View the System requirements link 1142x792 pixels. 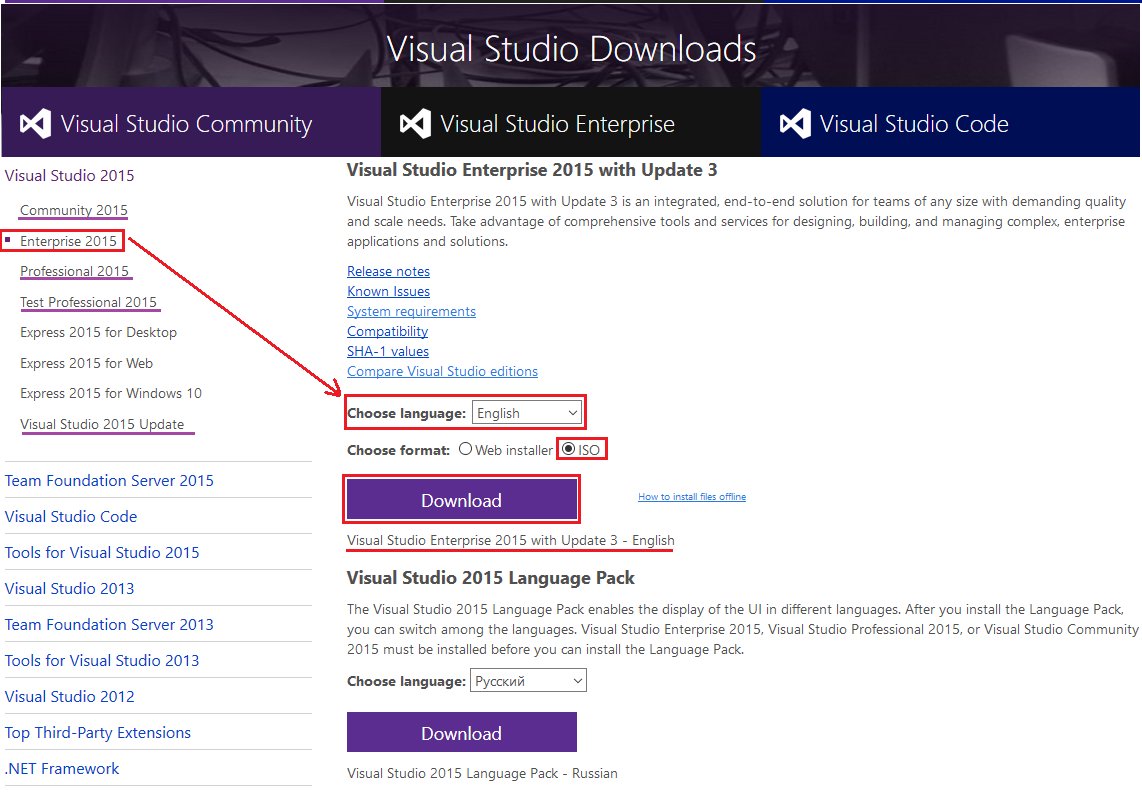point(411,311)
